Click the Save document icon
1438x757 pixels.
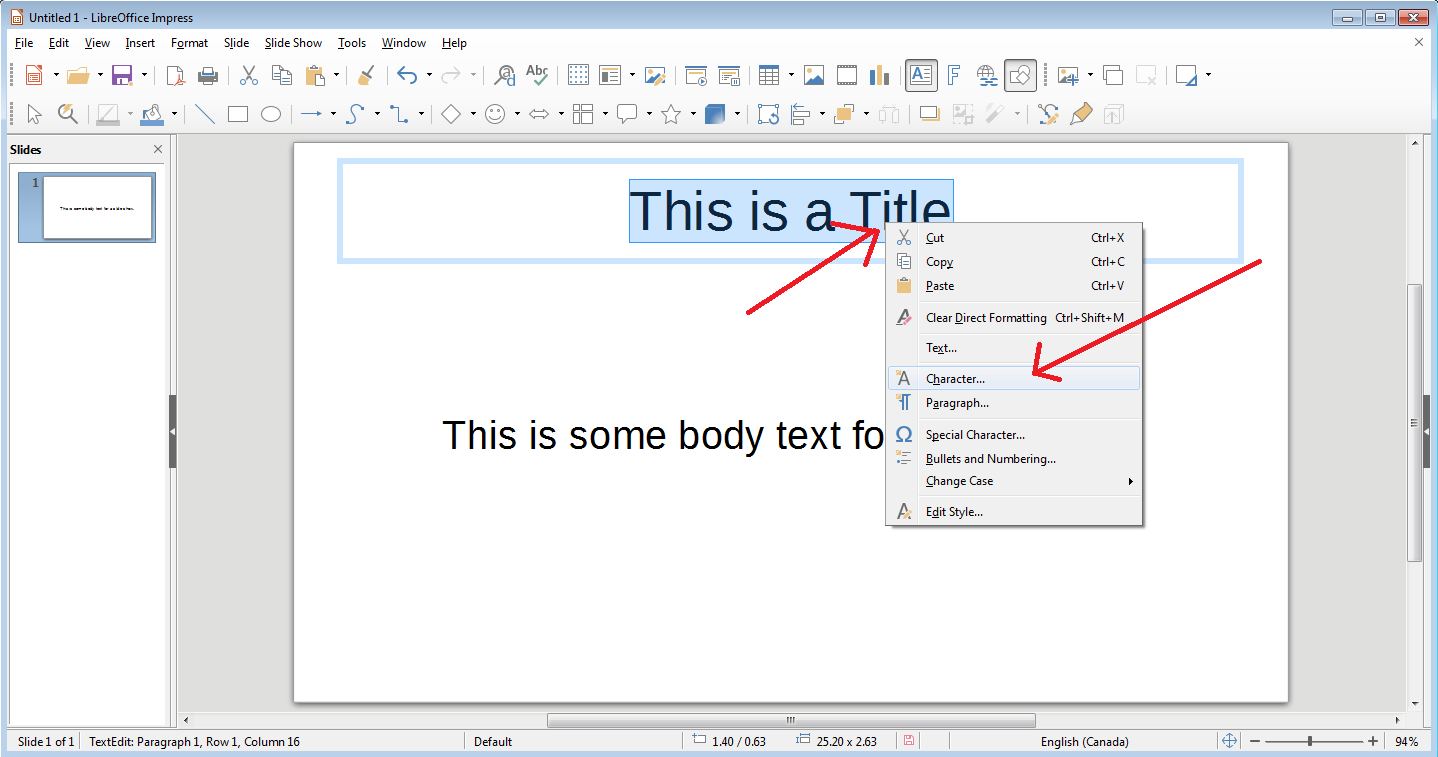click(122, 75)
